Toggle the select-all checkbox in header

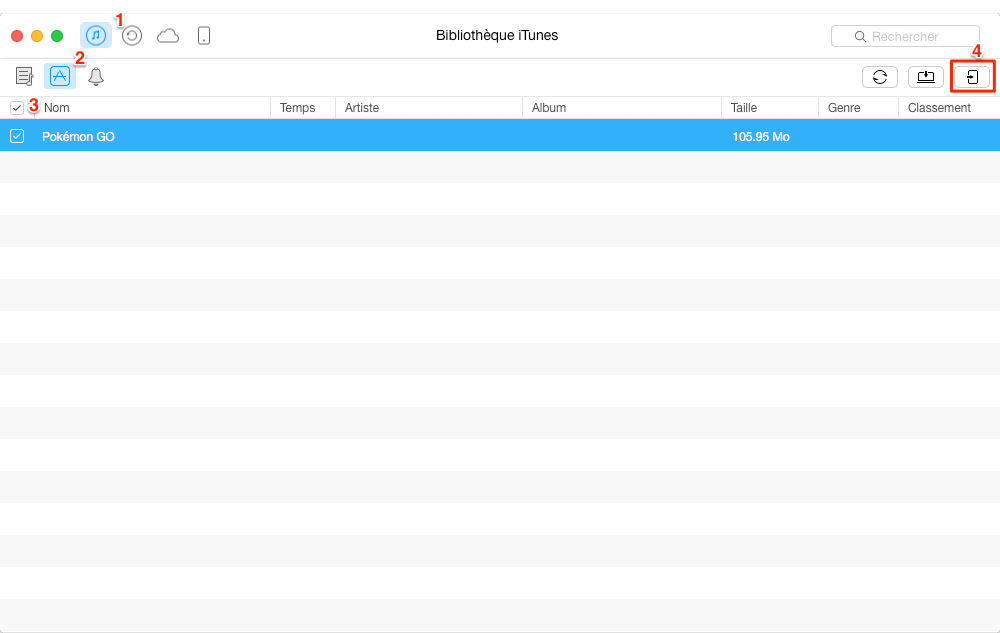click(17, 108)
